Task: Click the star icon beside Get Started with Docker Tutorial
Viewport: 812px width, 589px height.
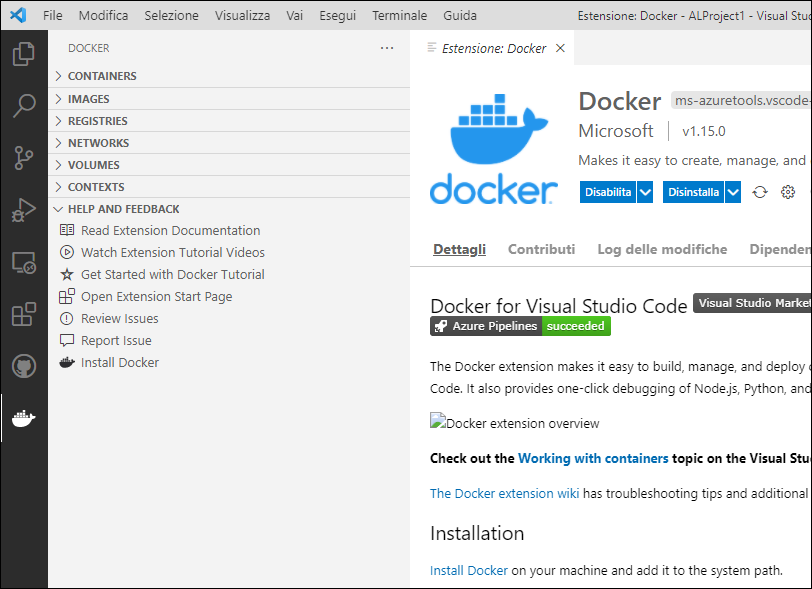Action: (x=67, y=274)
